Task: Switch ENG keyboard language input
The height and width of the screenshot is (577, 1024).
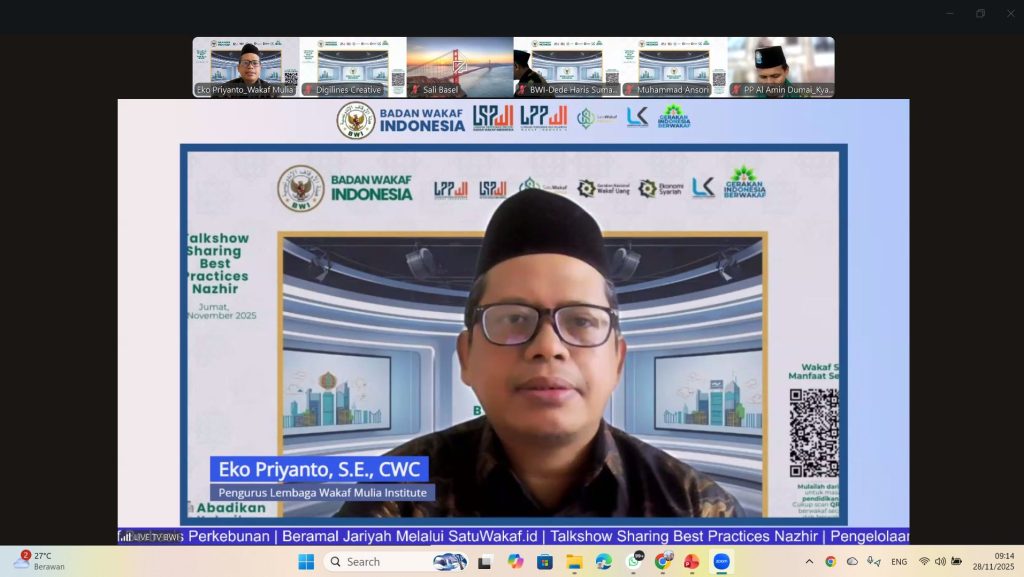Action: coord(899,562)
